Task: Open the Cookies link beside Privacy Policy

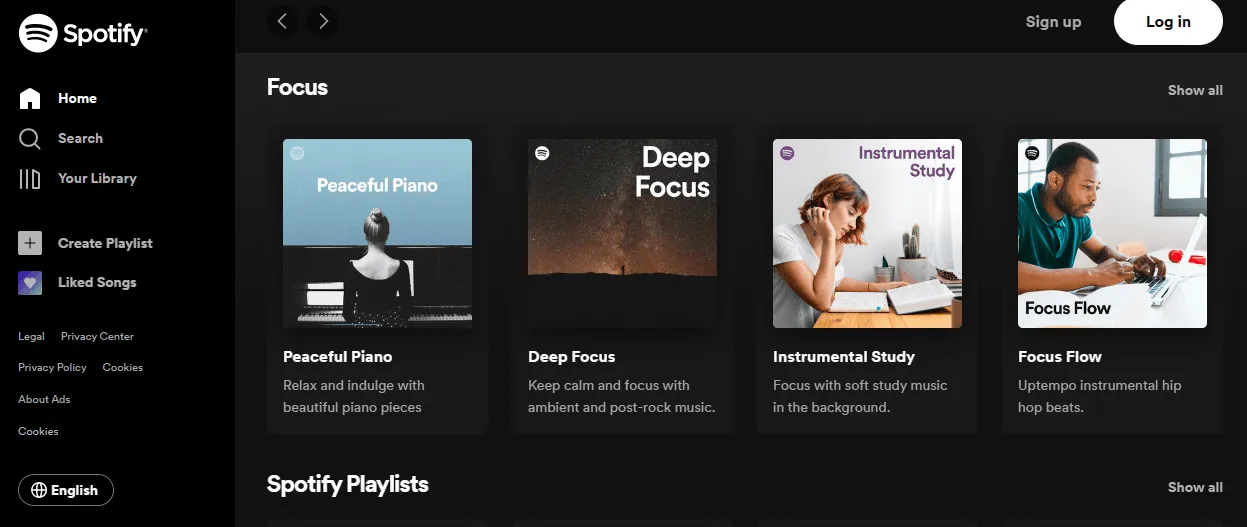Action: [123, 367]
